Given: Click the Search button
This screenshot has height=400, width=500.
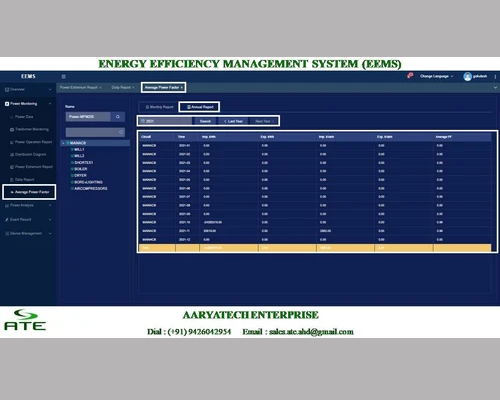Looking at the screenshot, I should 205,121.
